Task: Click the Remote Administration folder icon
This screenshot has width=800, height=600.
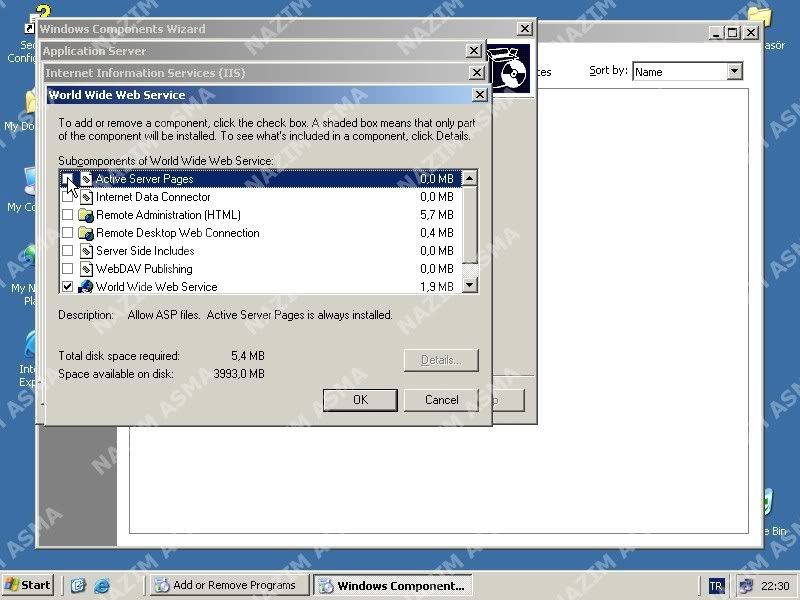Action: (x=86, y=215)
